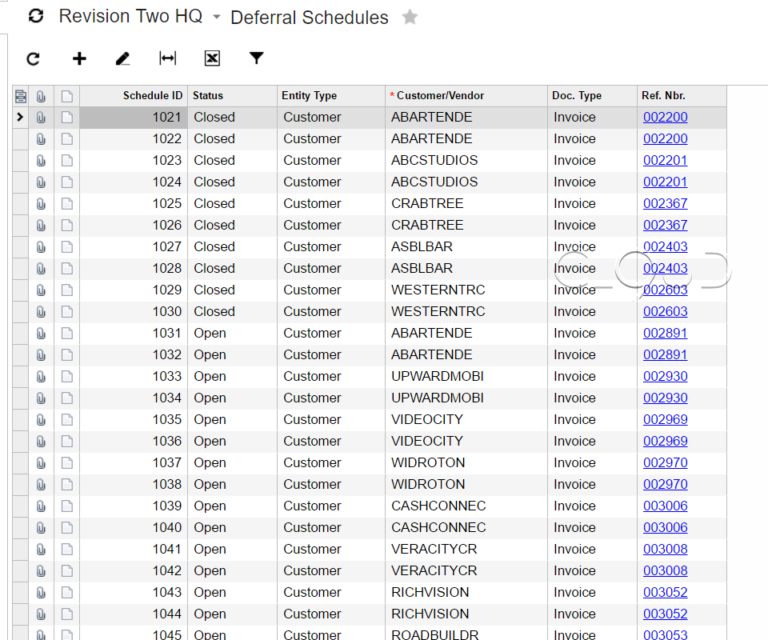Fit columns to width icon
Viewport: 768px width, 640px height.
pyautogui.click(x=168, y=59)
